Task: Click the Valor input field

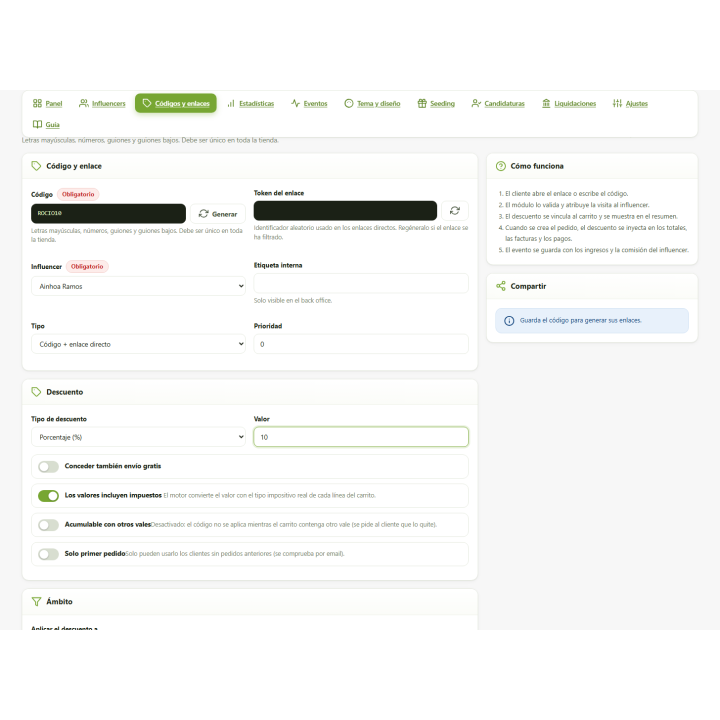Action: [361, 437]
